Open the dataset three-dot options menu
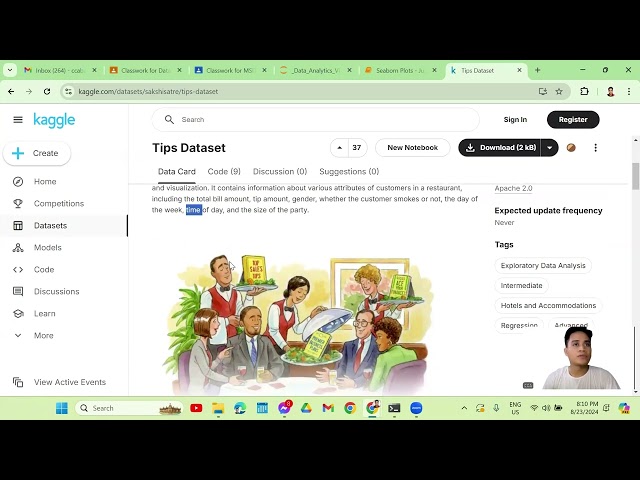 pos(596,148)
